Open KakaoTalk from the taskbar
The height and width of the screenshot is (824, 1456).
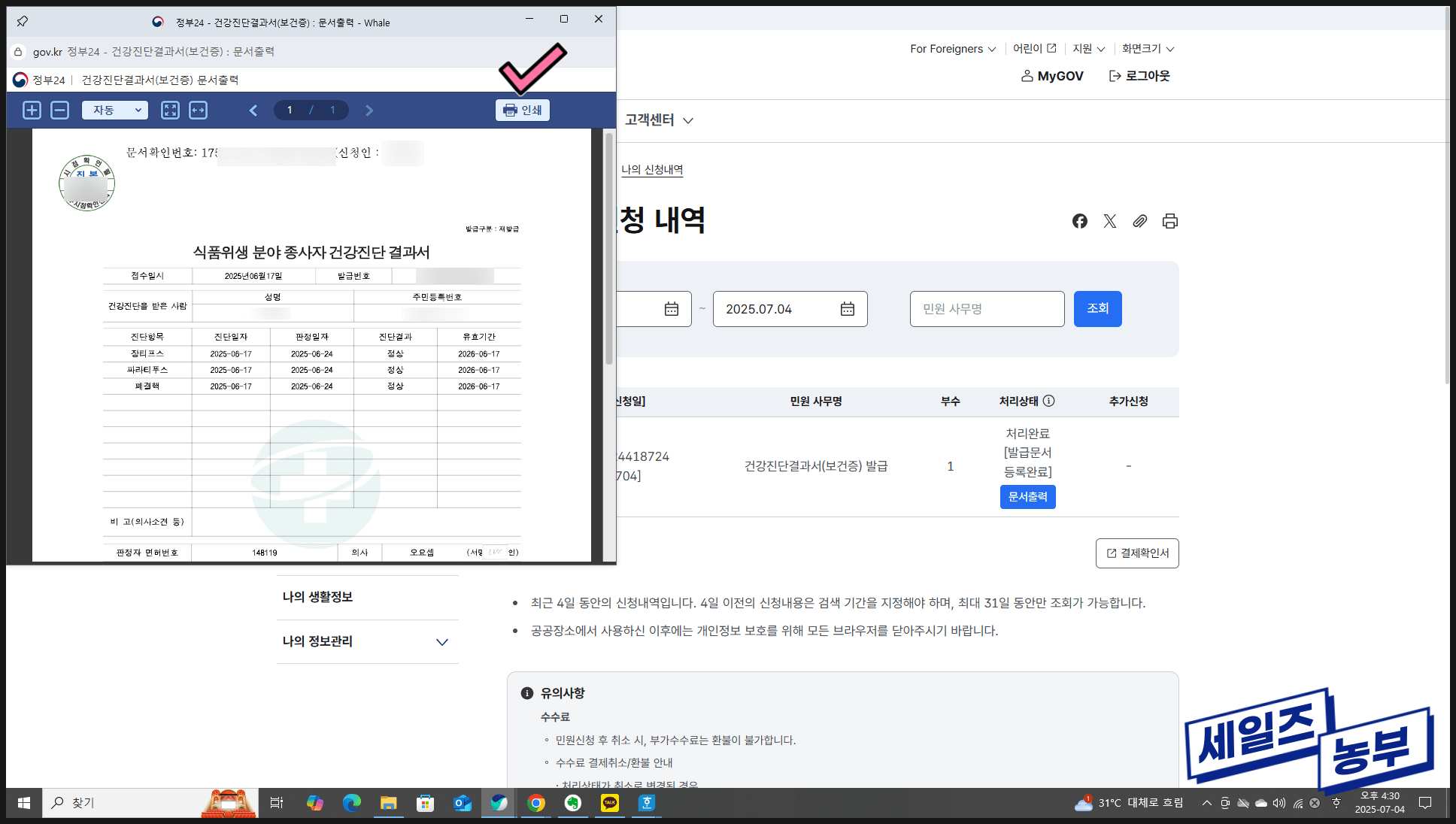click(610, 803)
